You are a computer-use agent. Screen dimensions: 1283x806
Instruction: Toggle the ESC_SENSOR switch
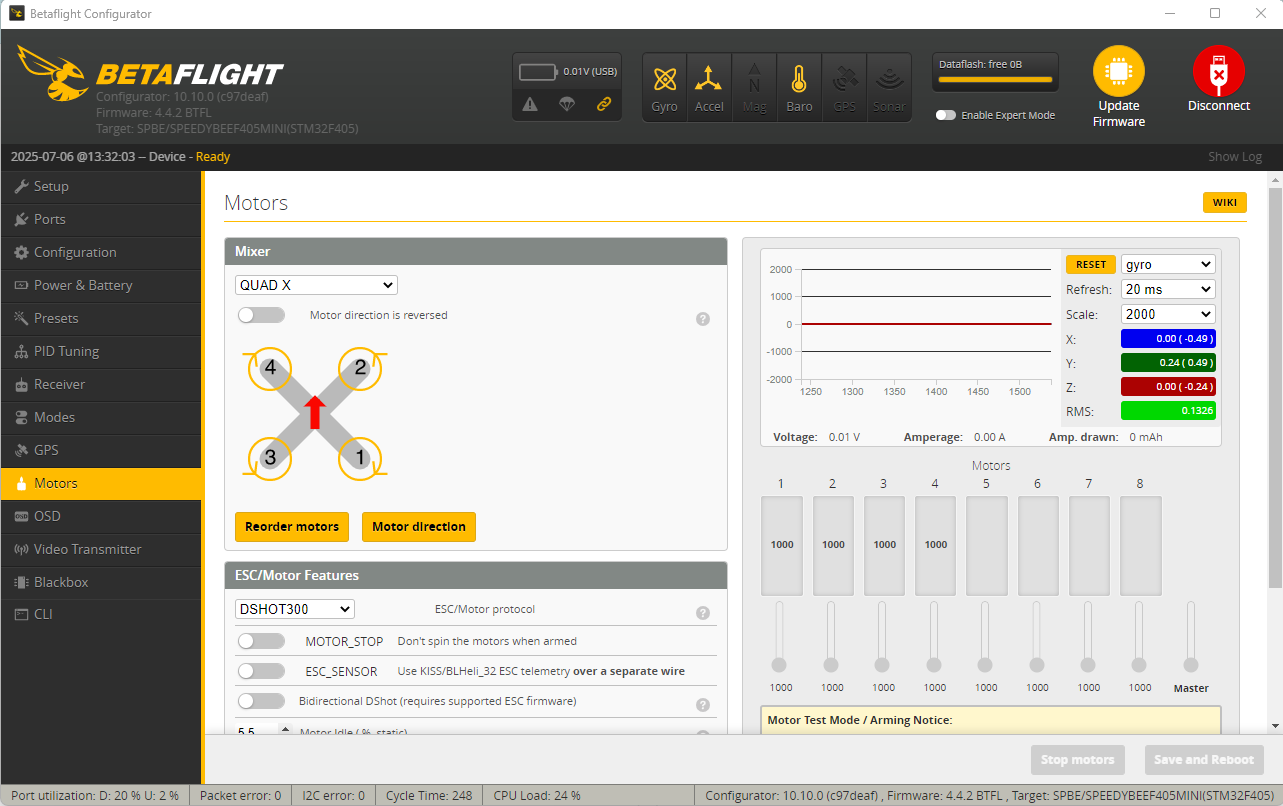[261, 671]
